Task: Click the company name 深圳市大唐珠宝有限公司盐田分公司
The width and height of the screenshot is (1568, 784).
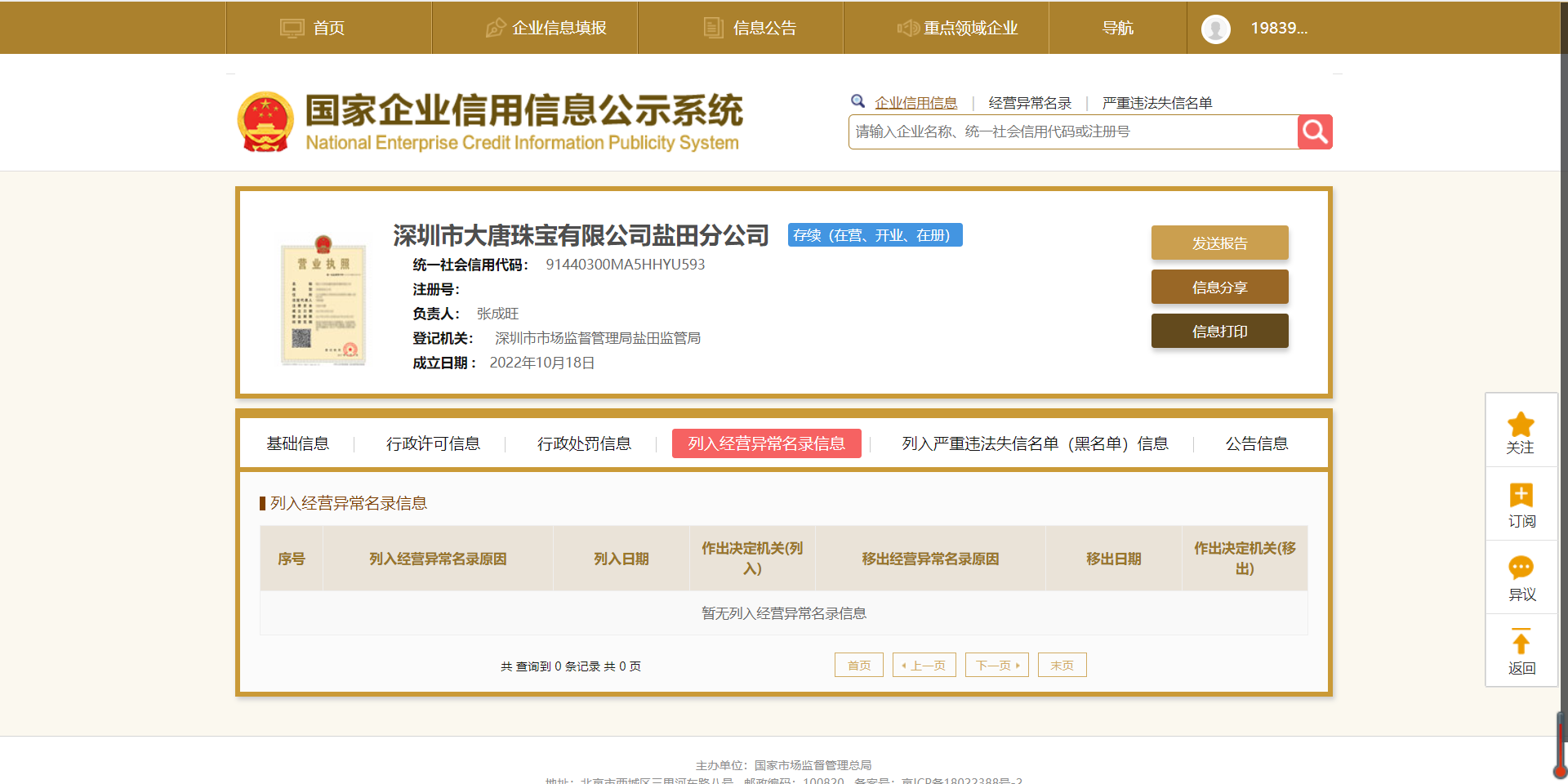Action: (x=581, y=235)
